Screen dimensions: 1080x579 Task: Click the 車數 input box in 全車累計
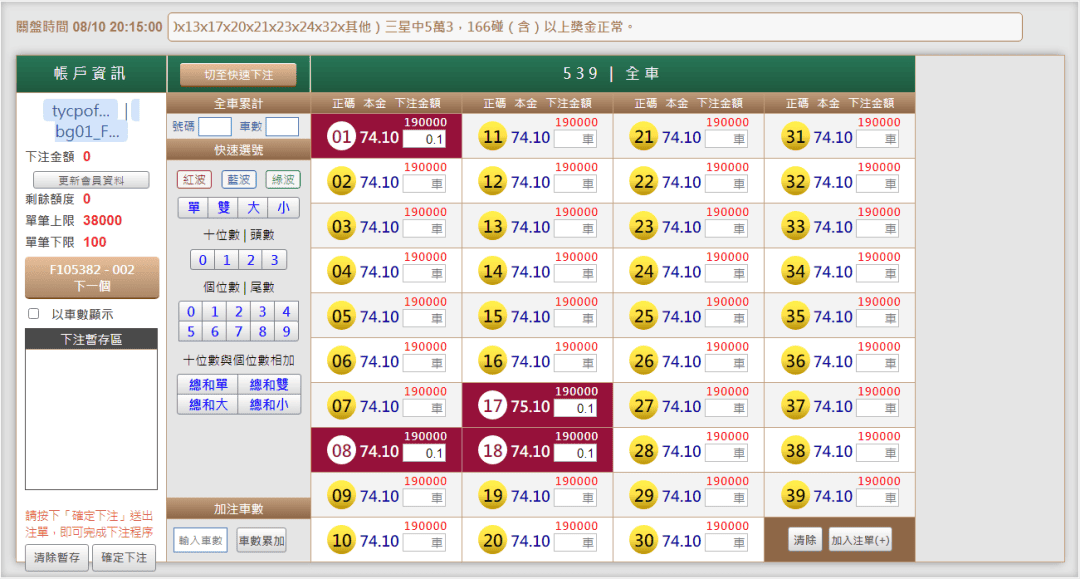click(x=282, y=126)
